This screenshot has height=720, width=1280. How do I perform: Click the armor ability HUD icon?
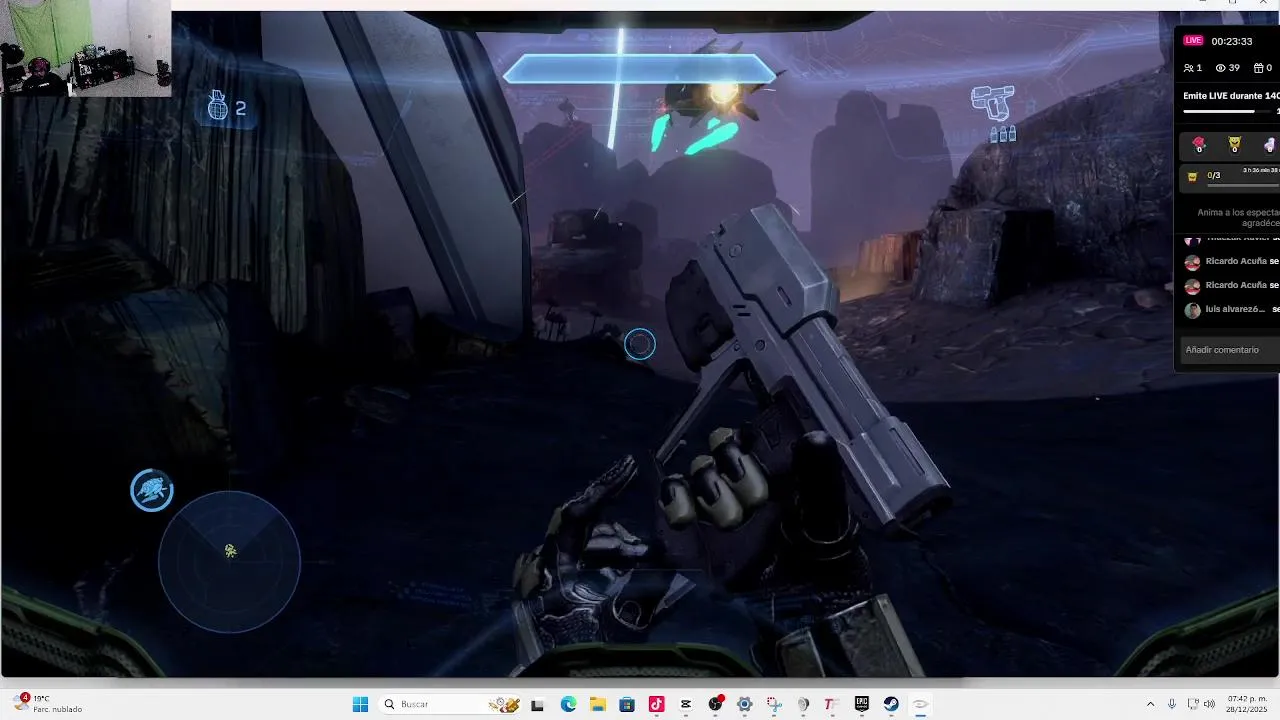click(x=152, y=490)
